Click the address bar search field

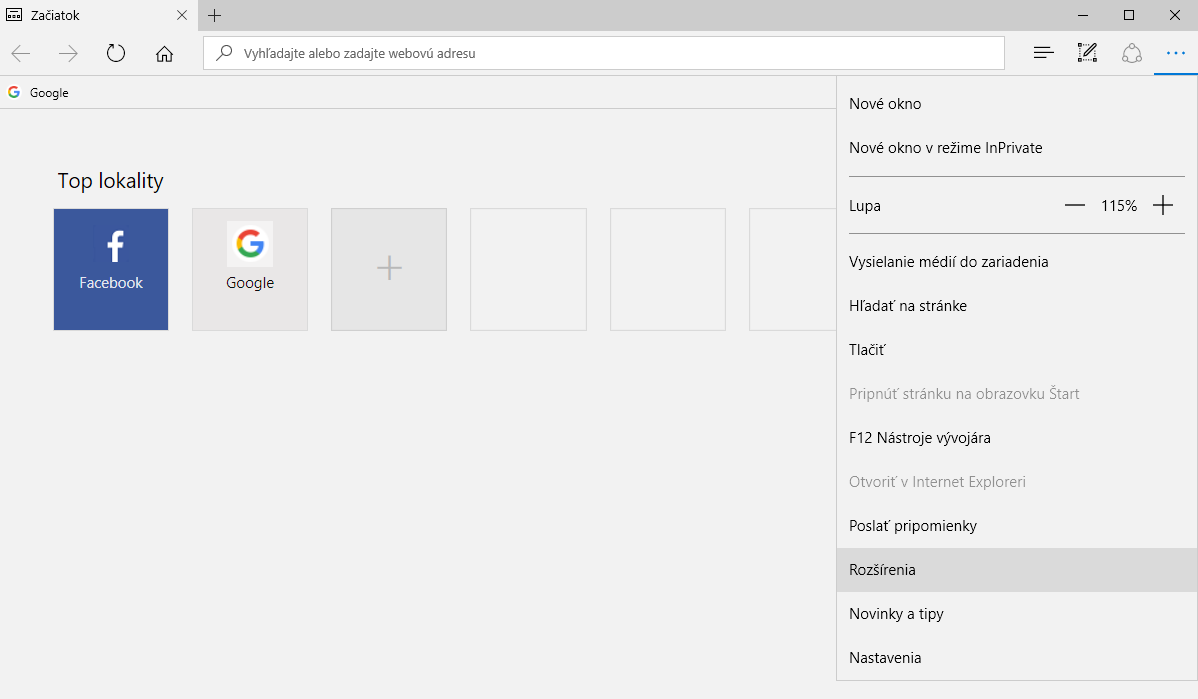[604, 53]
